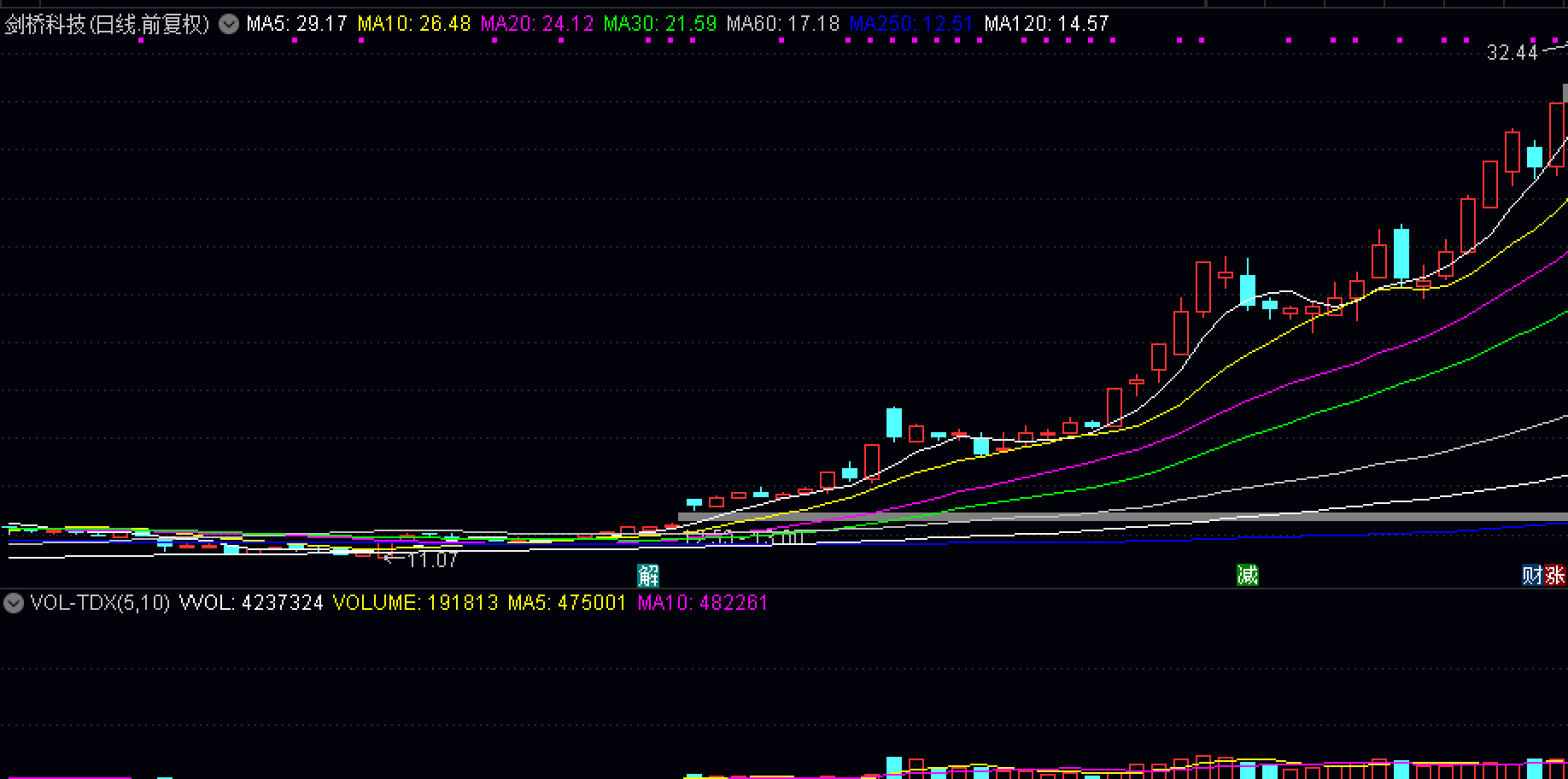Viewport: 1568px width, 779px height.
Task: Select the MA30: 21.59 indicator label
Action: pyautogui.click(x=659, y=24)
